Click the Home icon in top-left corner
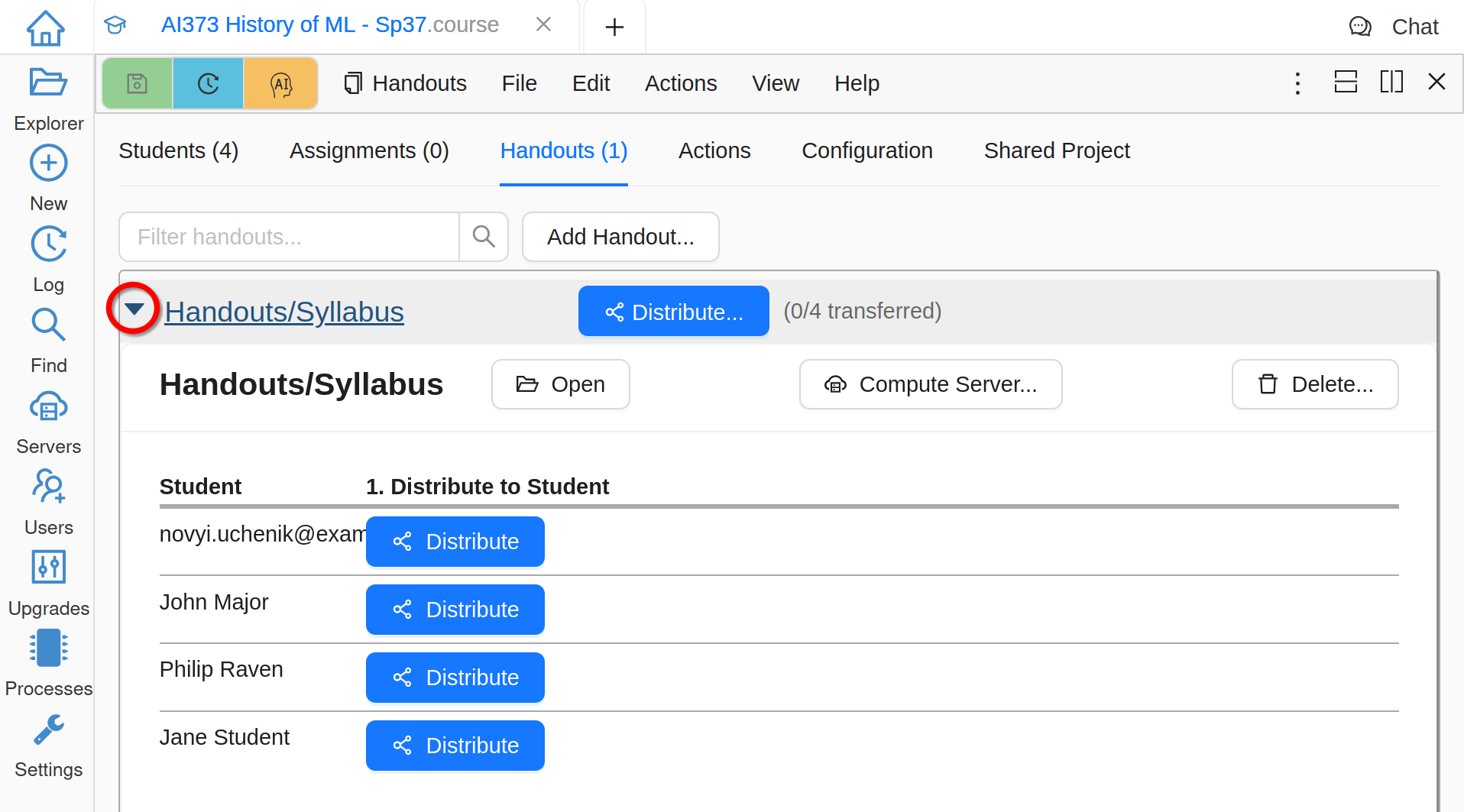1464x812 pixels. 45,27
